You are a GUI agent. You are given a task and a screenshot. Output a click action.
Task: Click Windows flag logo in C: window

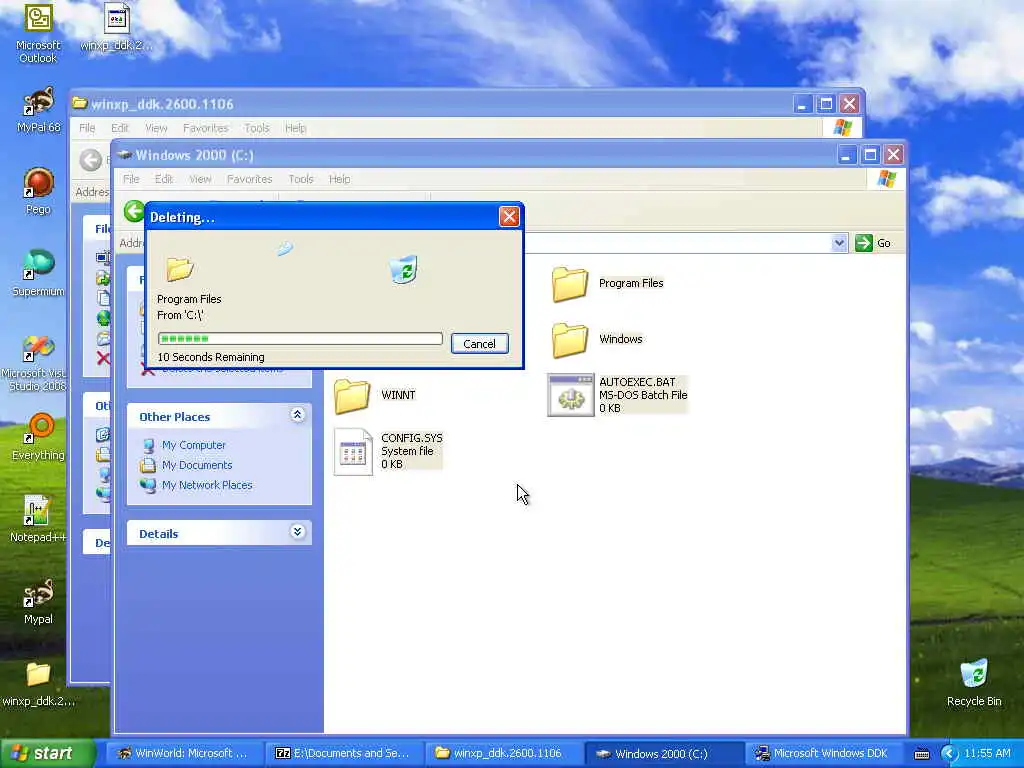886,179
